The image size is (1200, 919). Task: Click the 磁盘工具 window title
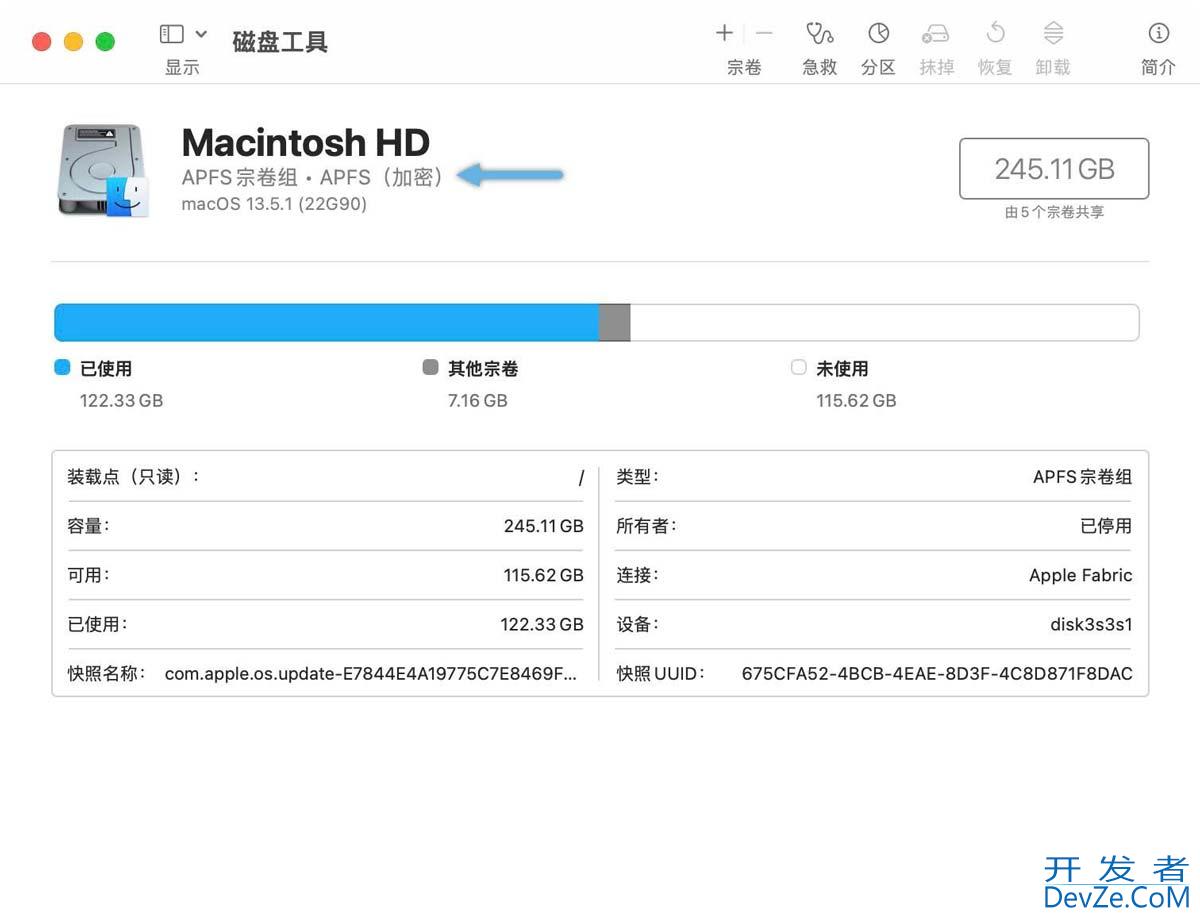point(280,42)
